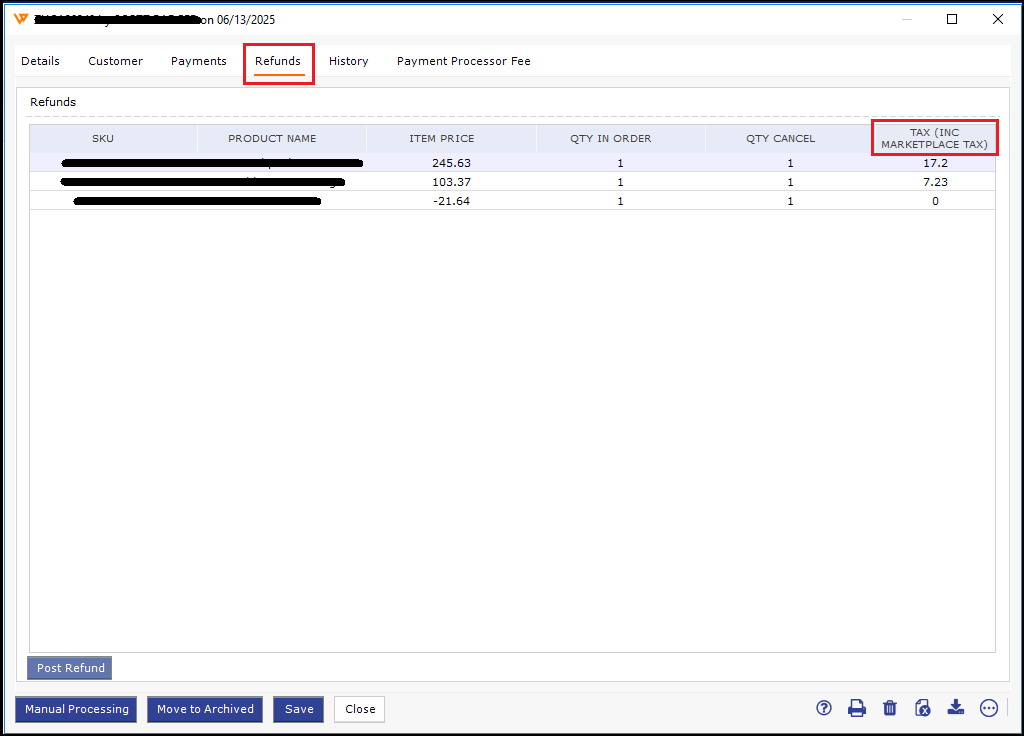Image resolution: width=1024 pixels, height=736 pixels.
Task: Switch to the Details tab
Action: click(41, 61)
